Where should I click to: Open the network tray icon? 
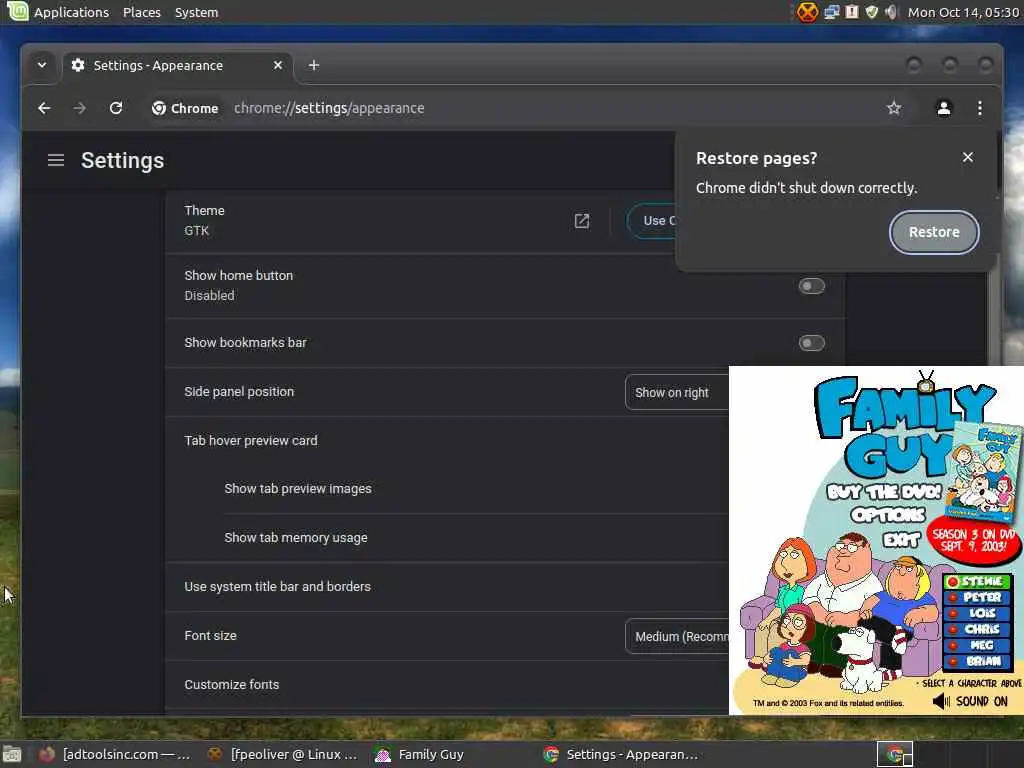(x=831, y=12)
